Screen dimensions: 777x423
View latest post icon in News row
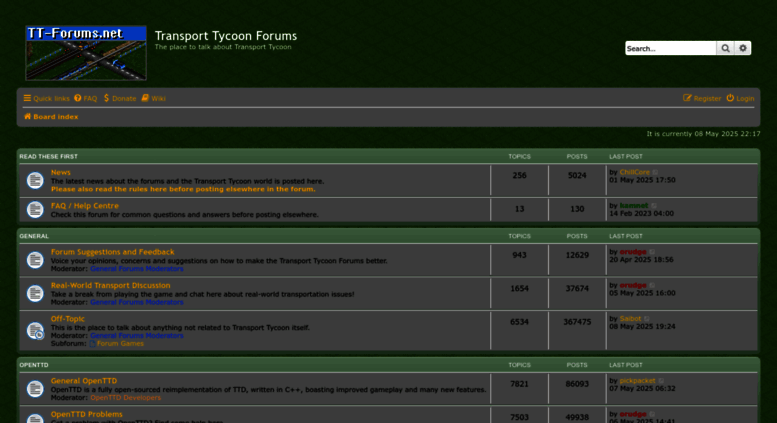656,172
